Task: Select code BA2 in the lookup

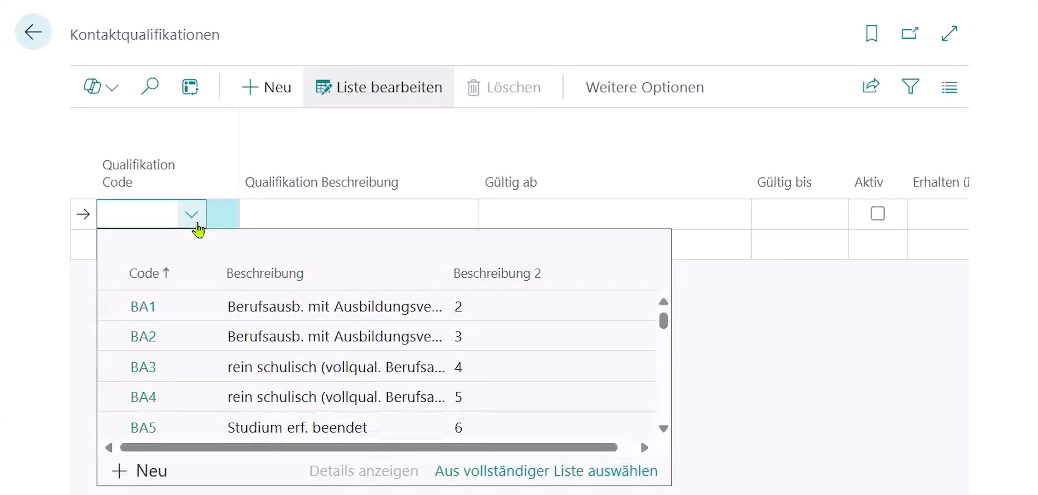Action: point(143,337)
